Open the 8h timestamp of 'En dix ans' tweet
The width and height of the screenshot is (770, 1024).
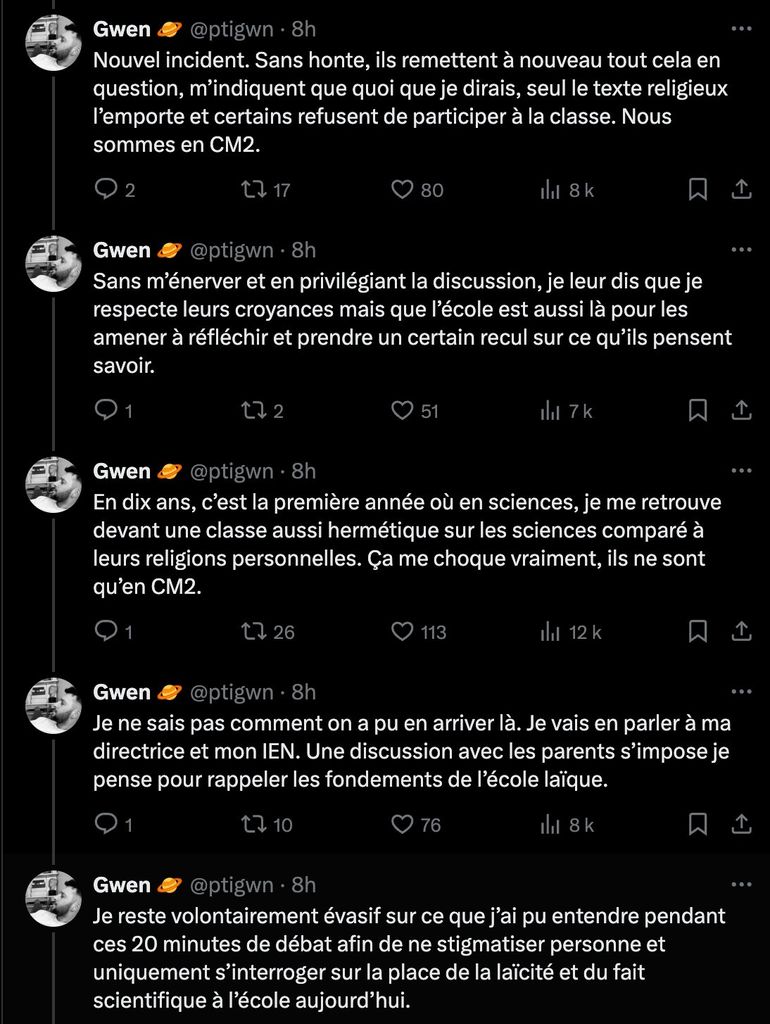click(303, 471)
